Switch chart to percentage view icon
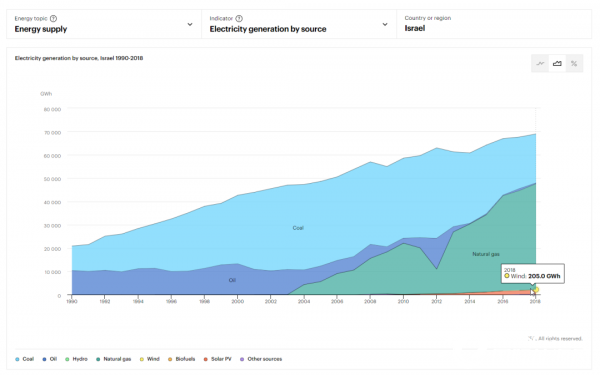 tap(574, 64)
